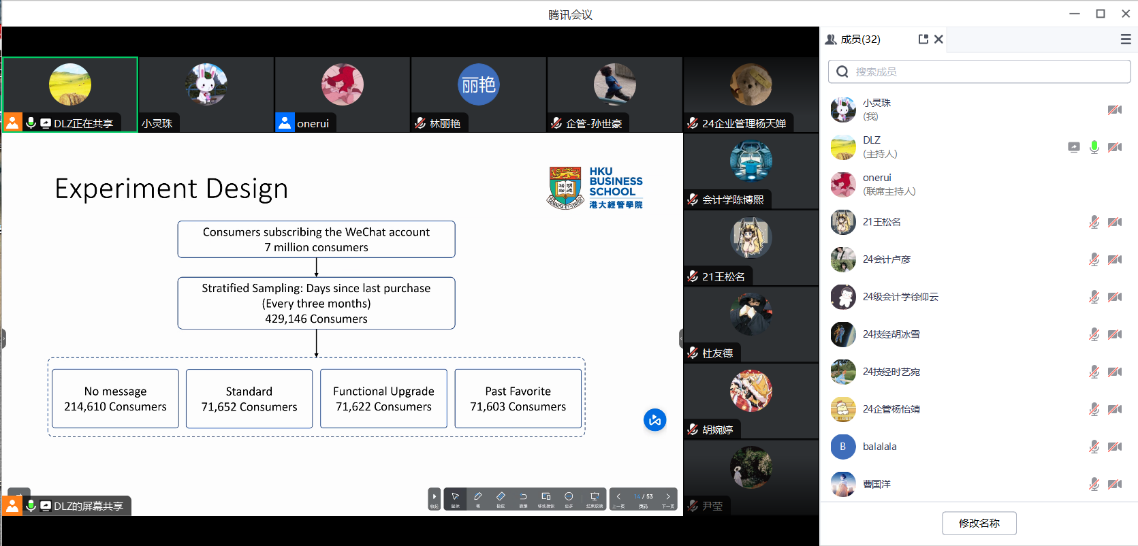
Task: Click the 搜索成员 search field
Action: pos(980,72)
